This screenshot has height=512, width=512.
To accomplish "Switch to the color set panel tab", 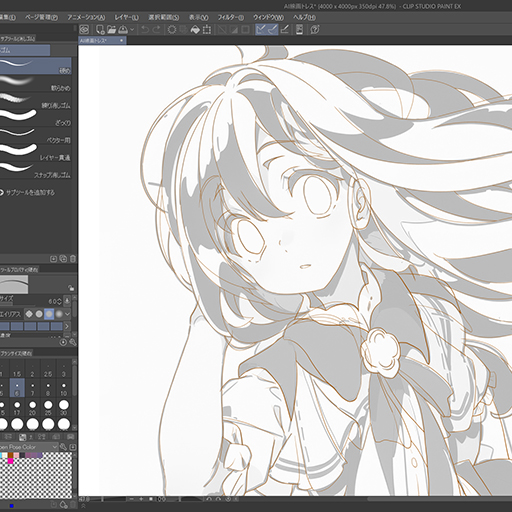I will [23, 437].
